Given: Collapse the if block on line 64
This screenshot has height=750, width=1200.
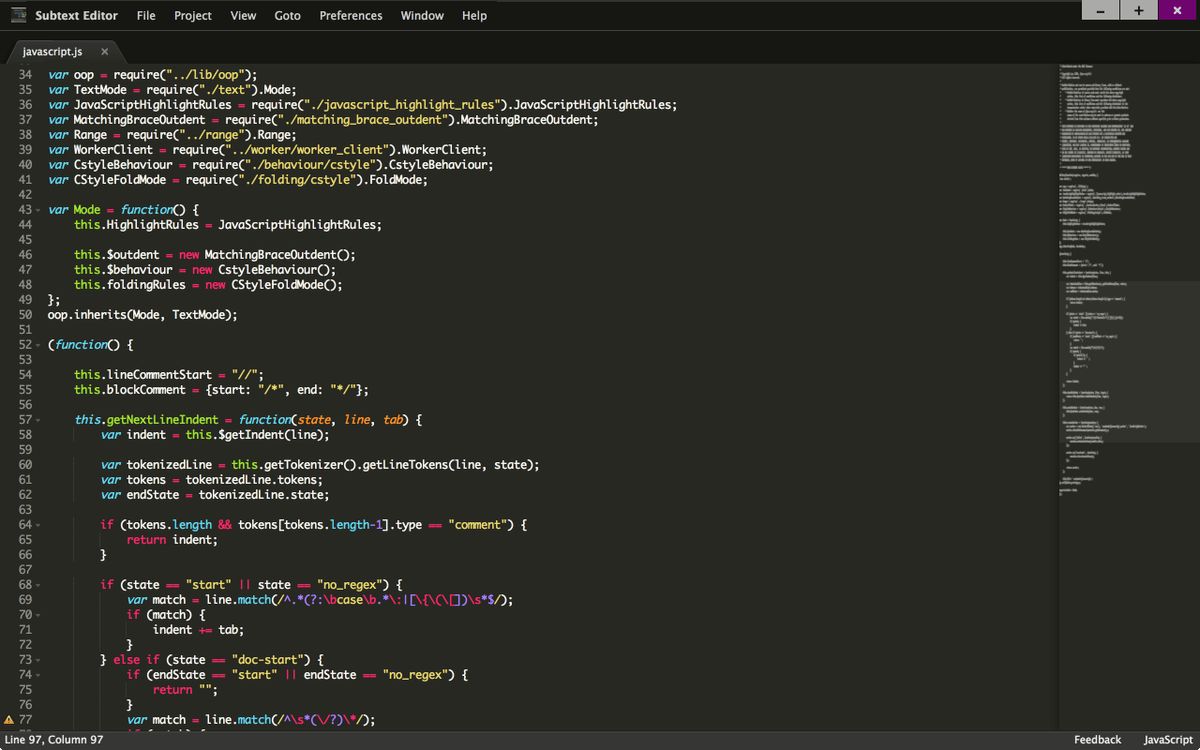Looking at the screenshot, I should tap(37, 524).
